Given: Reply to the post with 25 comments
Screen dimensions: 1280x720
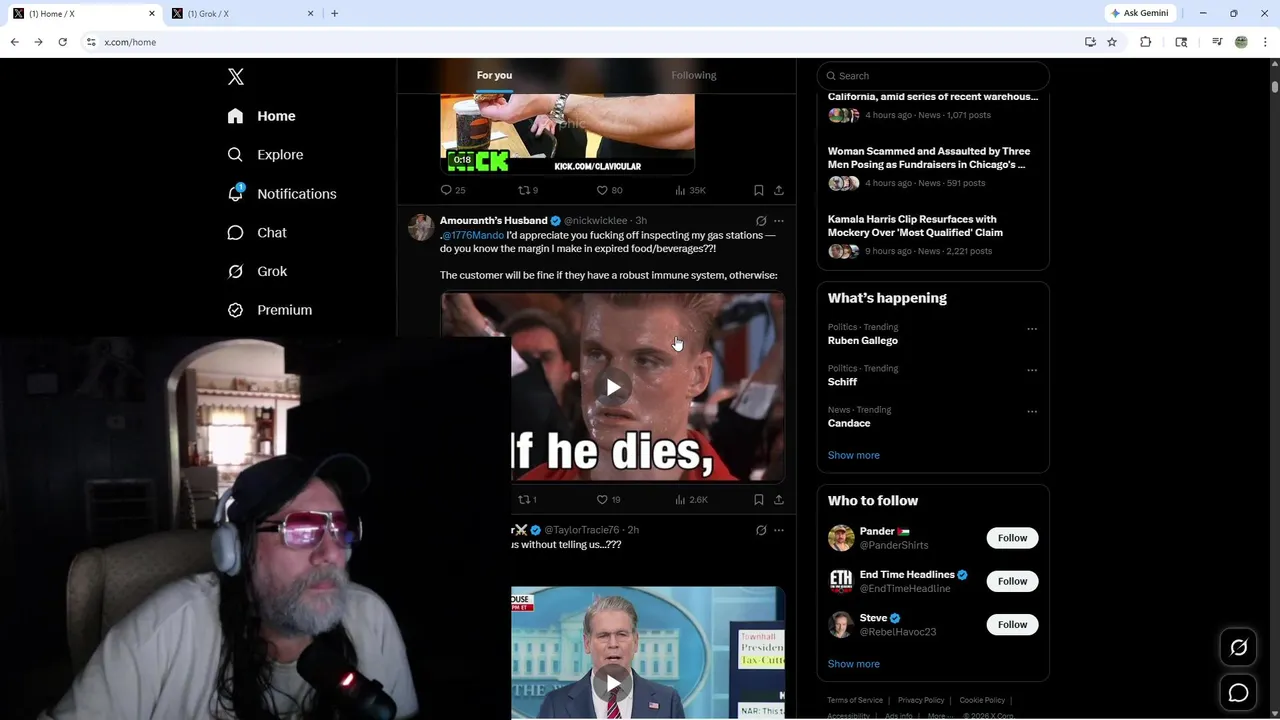Looking at the screenshot, I should [453, 190].
